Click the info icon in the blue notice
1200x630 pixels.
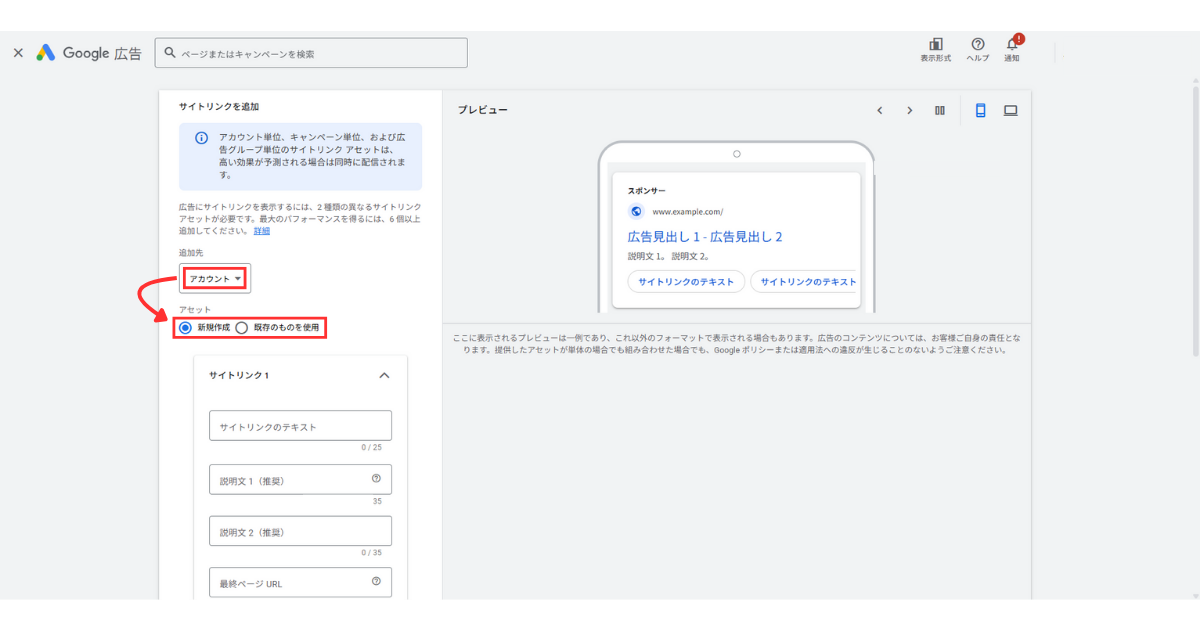point(201,138)
